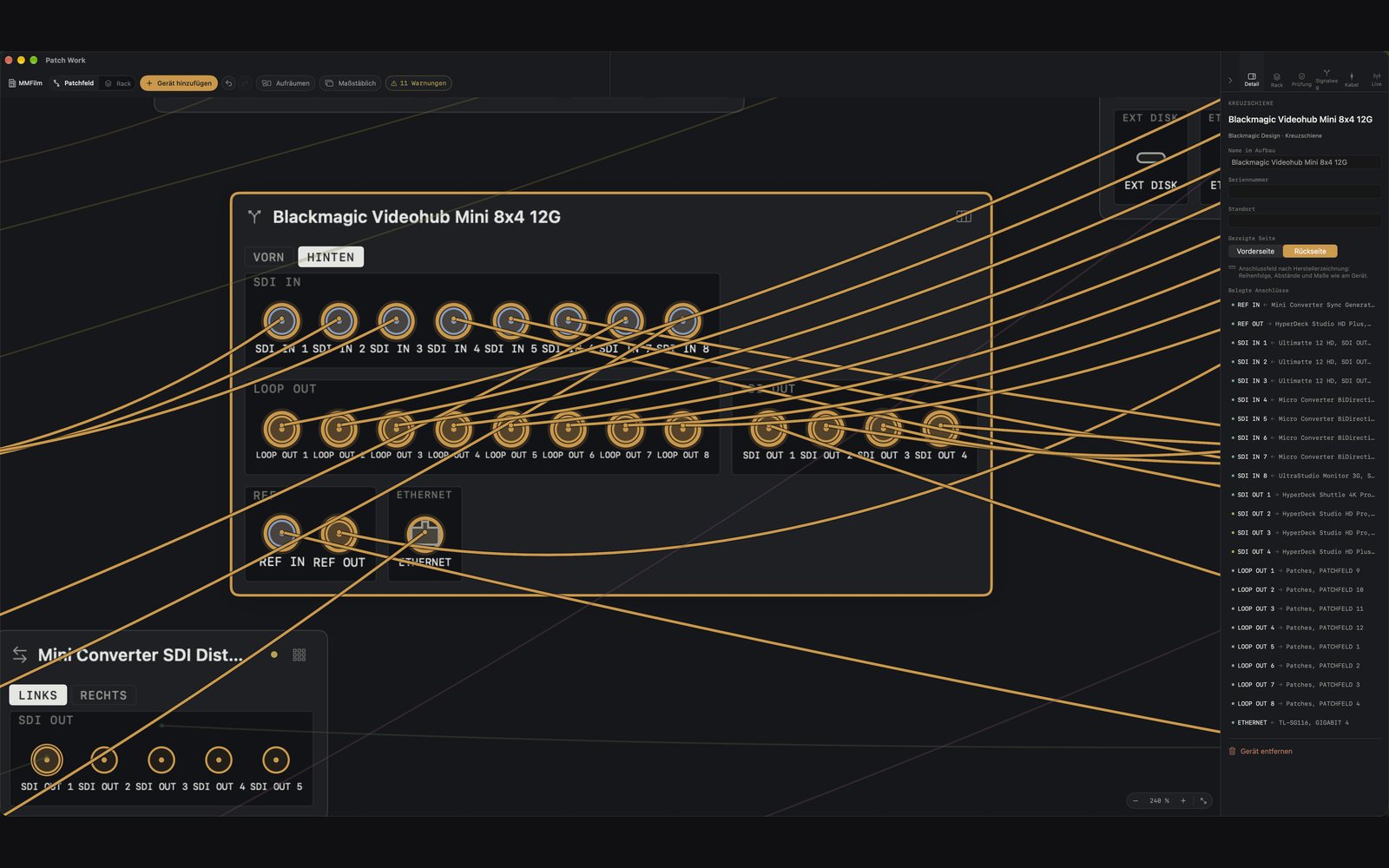The width and height of the screenshot is (1389, 868).
Task: Click SDI OUT 3 on Mini Converter SDI Dist
Action: [x=161, y=760]
